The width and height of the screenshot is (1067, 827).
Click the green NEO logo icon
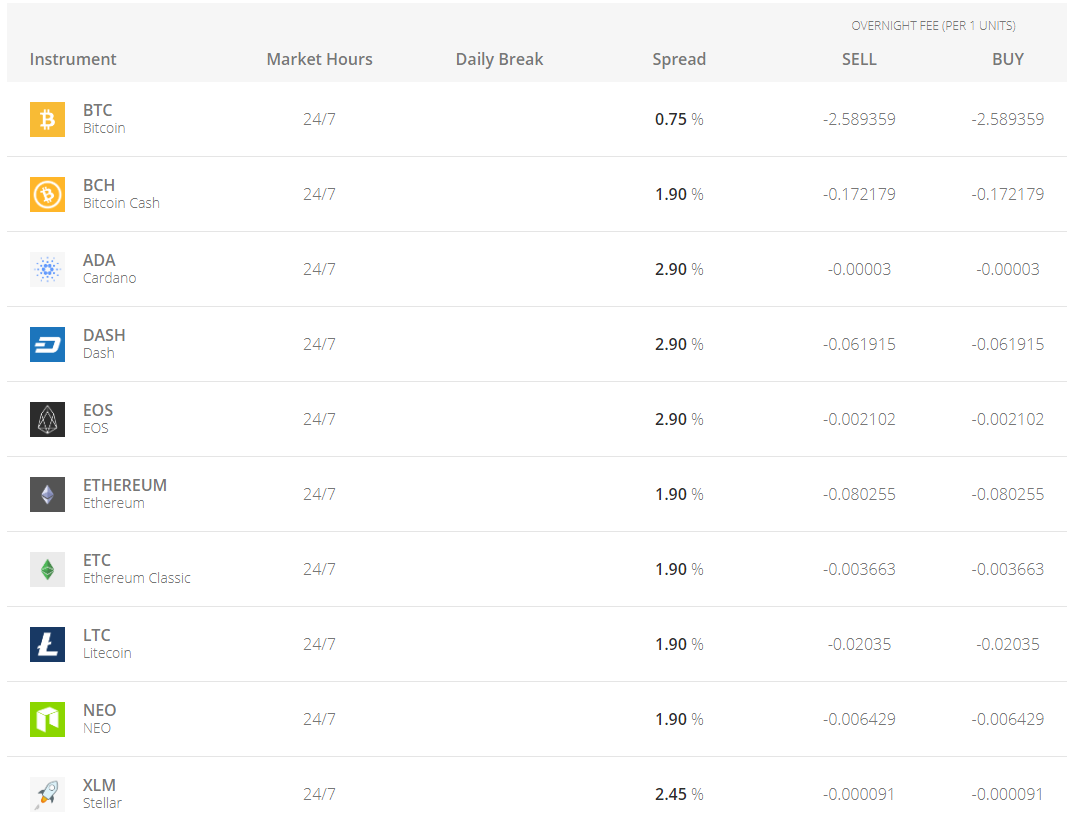coord(48,719)
